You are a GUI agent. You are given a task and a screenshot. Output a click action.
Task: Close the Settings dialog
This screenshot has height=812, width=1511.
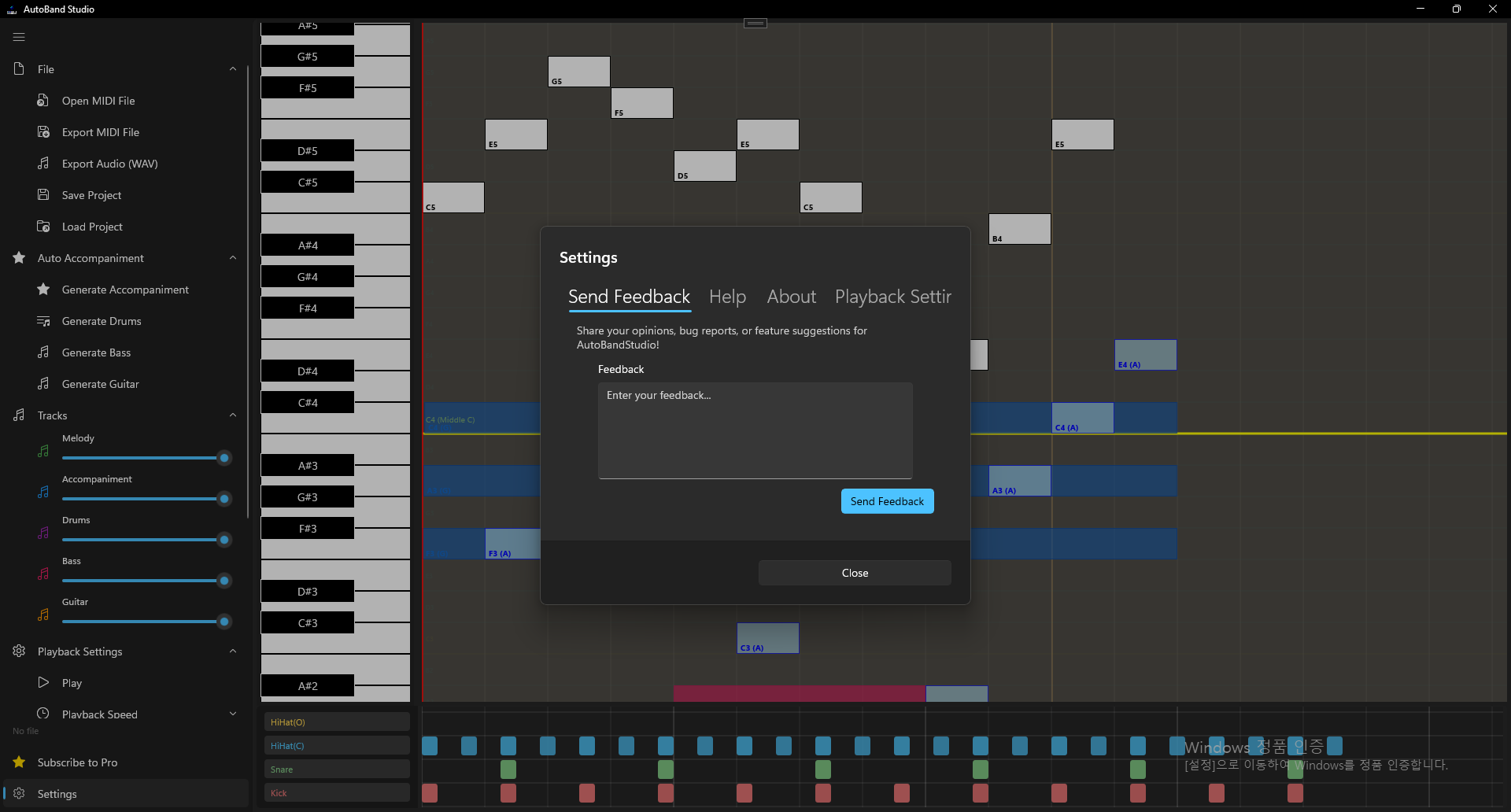pyautogui.click(x=854, y=572)
